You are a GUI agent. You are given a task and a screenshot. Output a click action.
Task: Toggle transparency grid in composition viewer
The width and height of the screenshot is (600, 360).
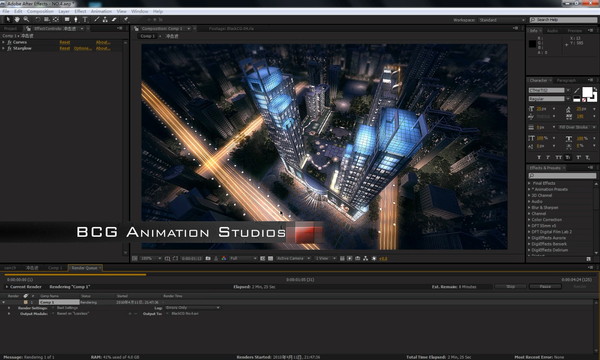(270, 259)
